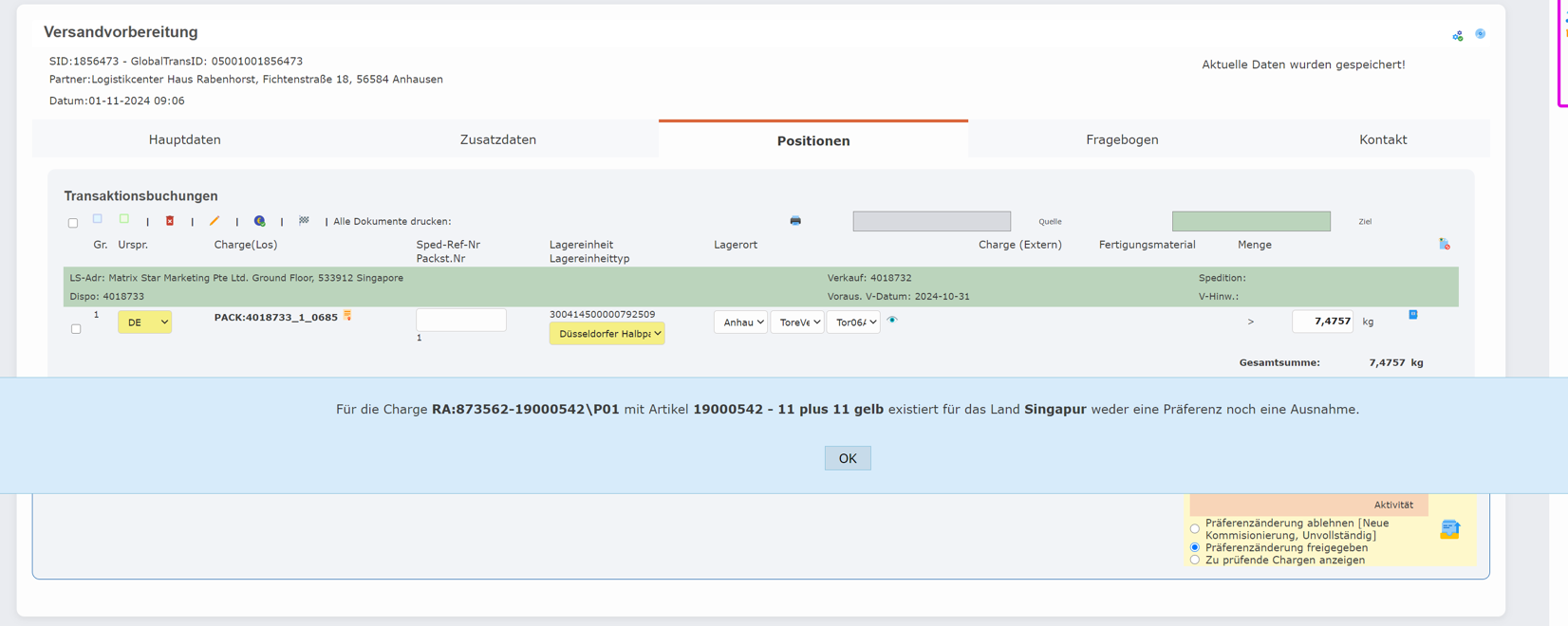Click the Aktivität header bar
1568x626 pixels.
pos(1309,505)
